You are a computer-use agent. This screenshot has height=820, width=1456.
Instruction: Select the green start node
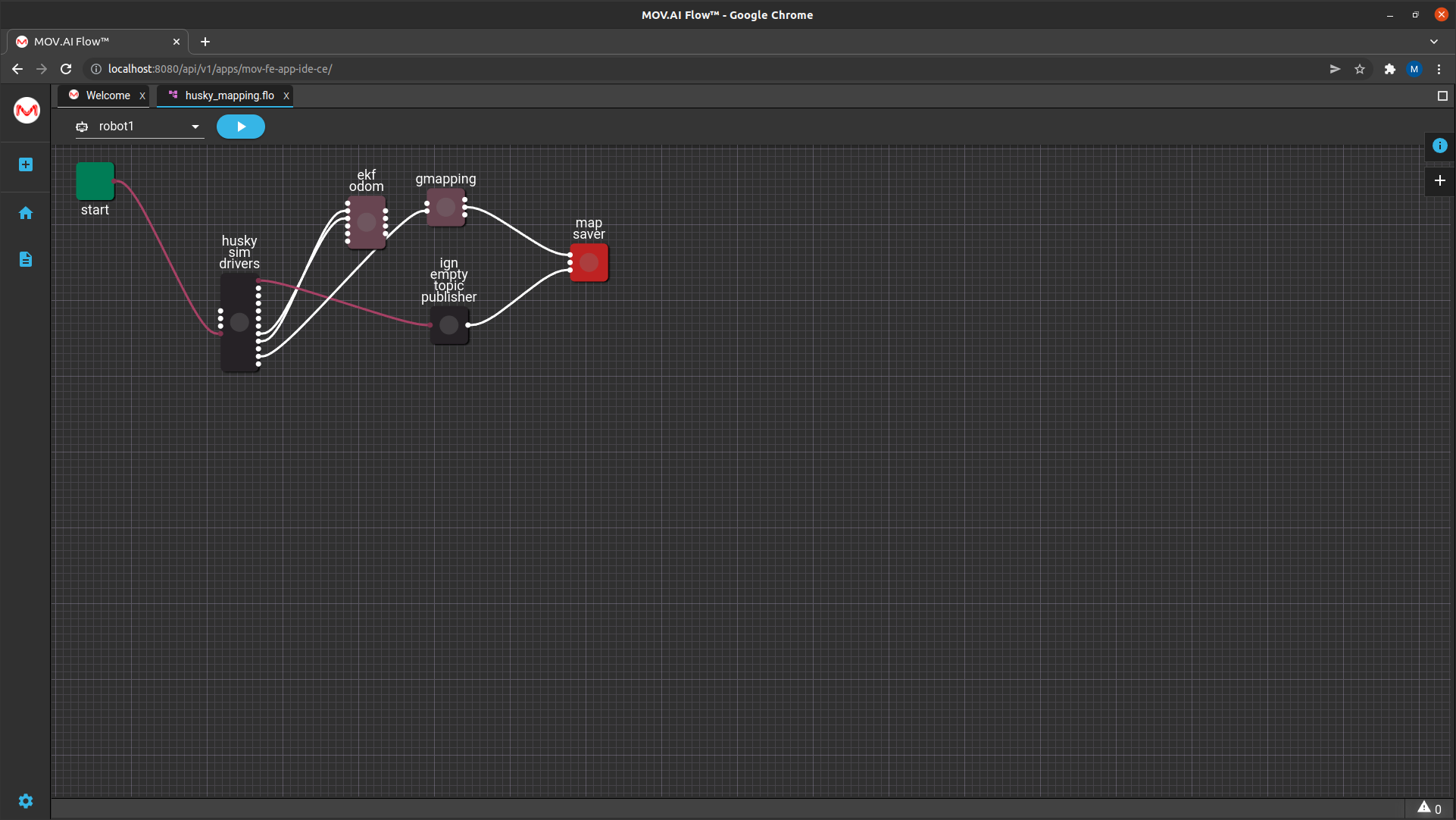pos(95,181)
